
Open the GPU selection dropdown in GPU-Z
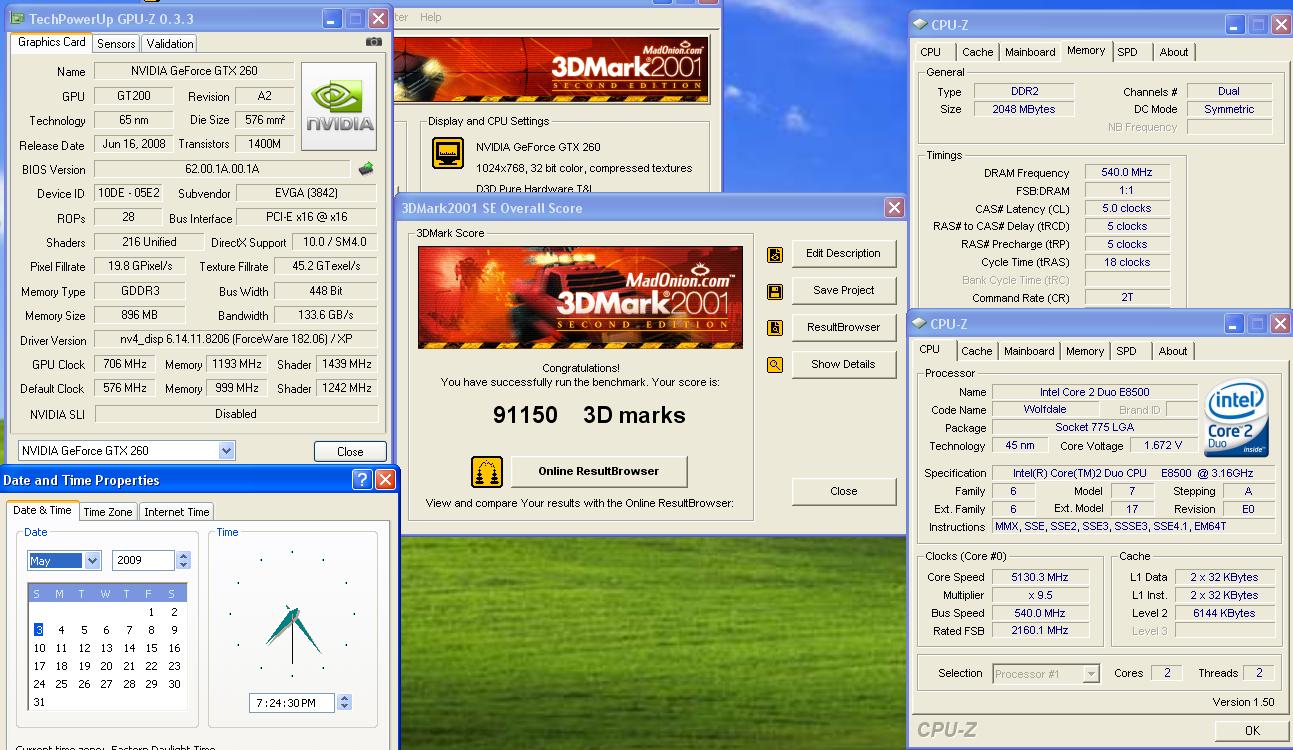pyautogui.click(x=226, y=451)
